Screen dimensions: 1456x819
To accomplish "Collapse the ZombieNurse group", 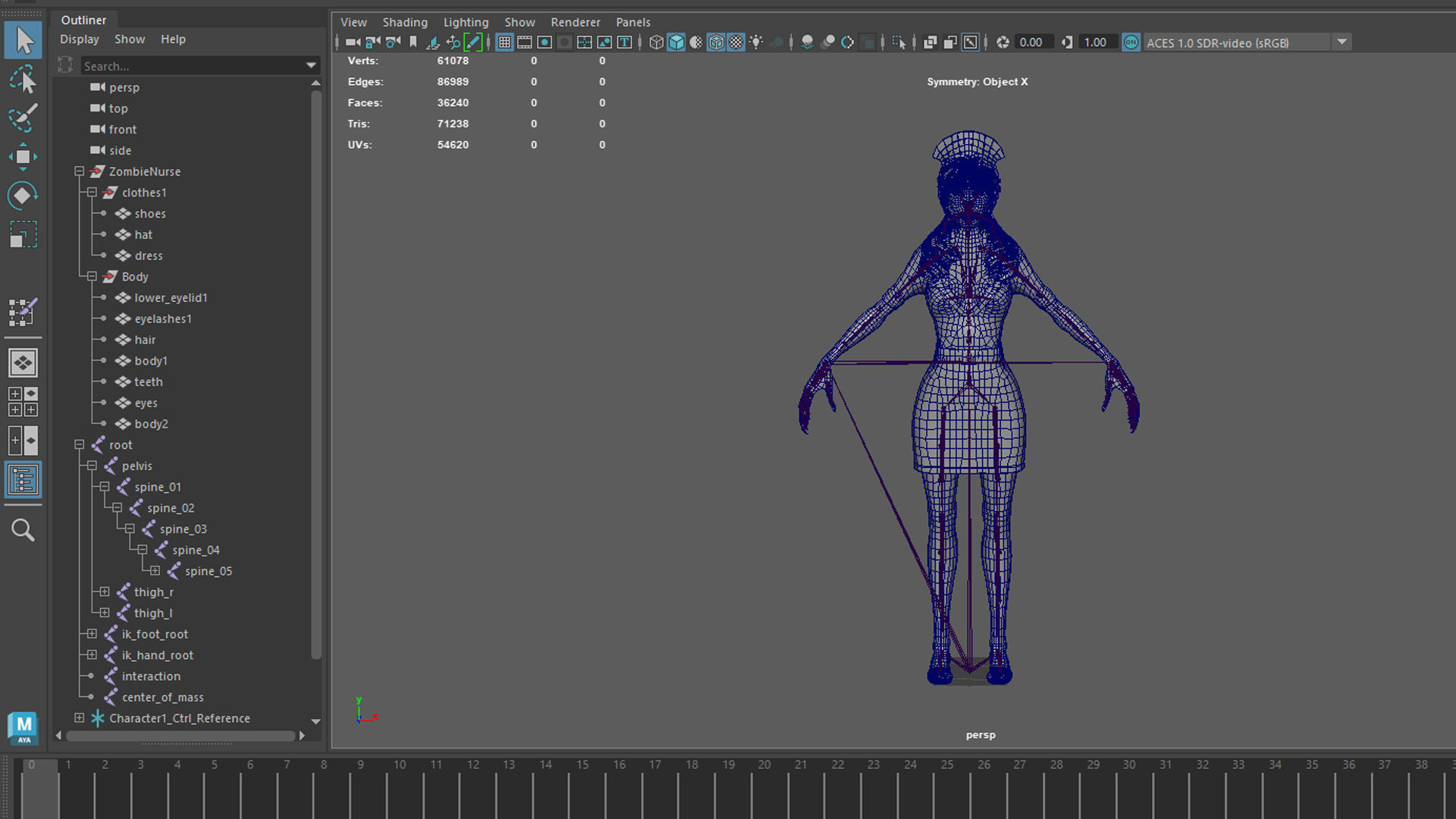I will (79, 171).
